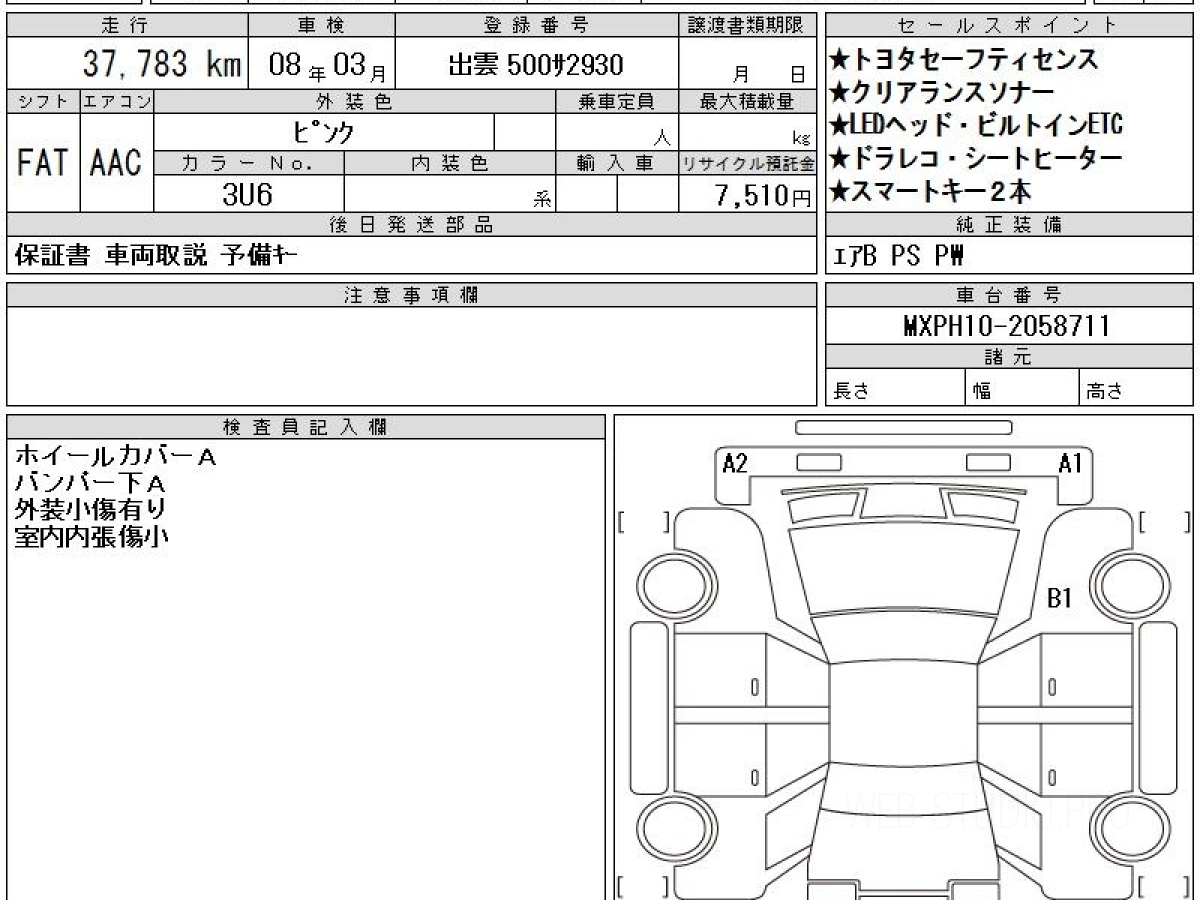Screen dimensions: 1200x900
Task: Click the 後日発送部品 header
Action: 411,225
